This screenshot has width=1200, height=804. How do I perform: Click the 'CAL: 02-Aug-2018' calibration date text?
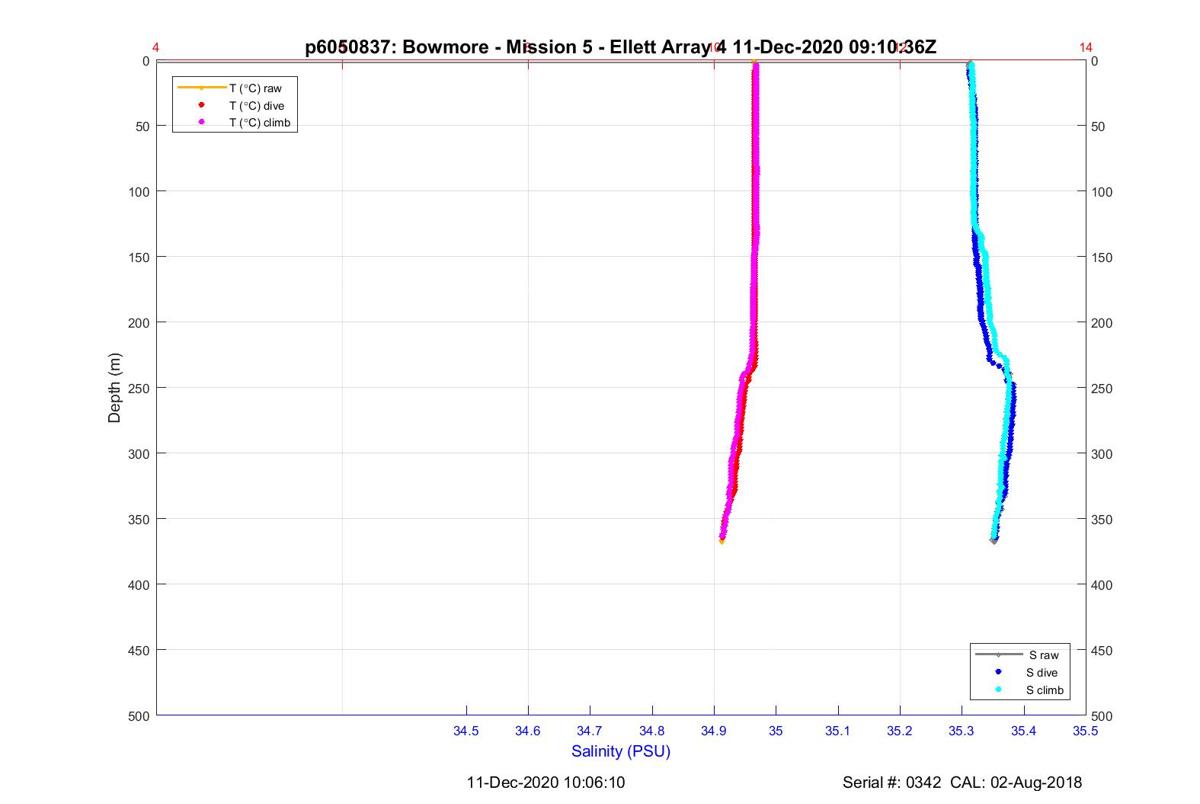(x=1018, y=782)
